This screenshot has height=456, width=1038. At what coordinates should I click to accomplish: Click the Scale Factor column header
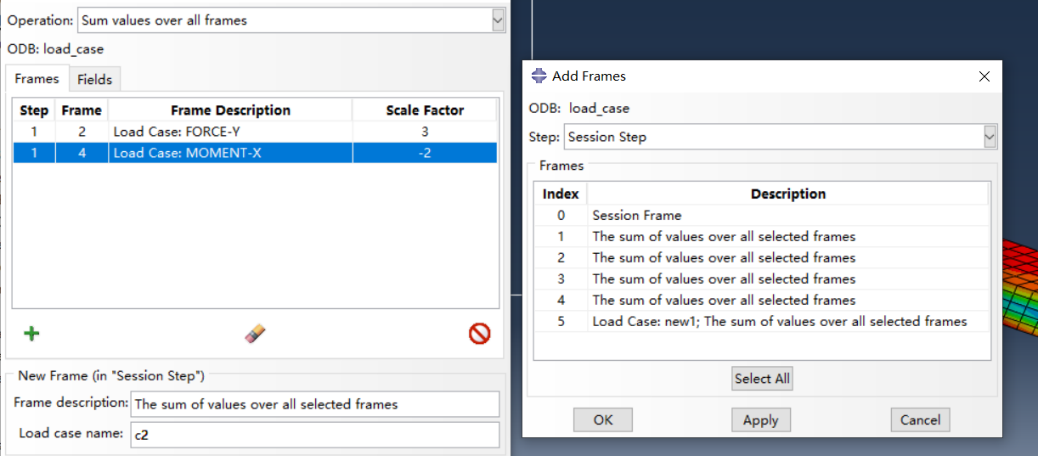(x=425, y=110)
